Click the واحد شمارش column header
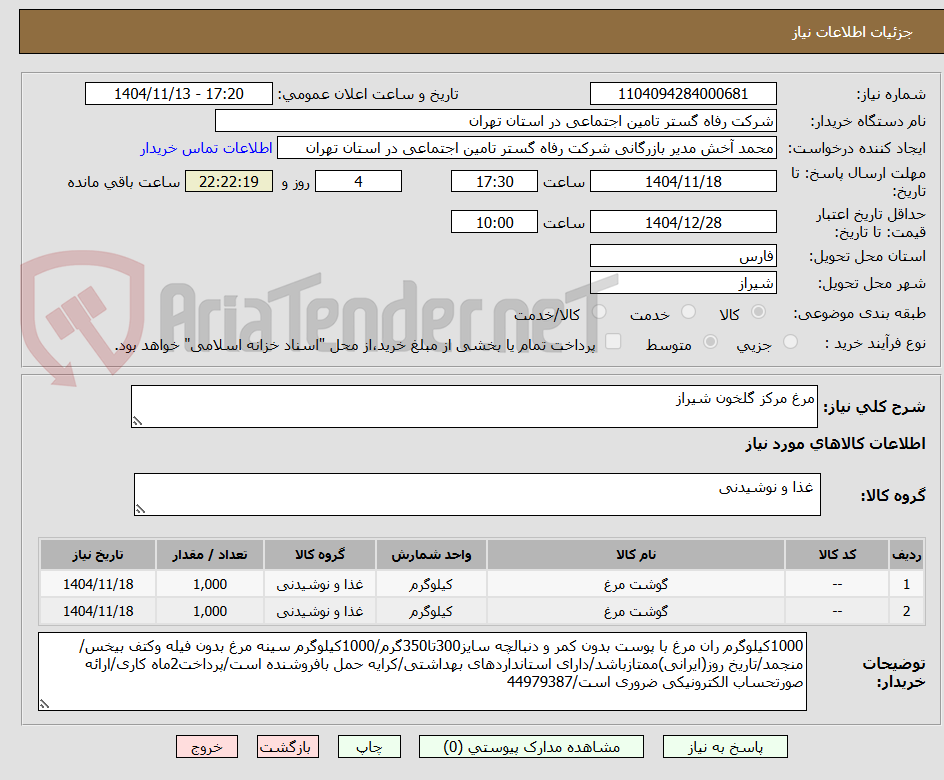This screenshot has width=944, height=780. click(431, 555)
